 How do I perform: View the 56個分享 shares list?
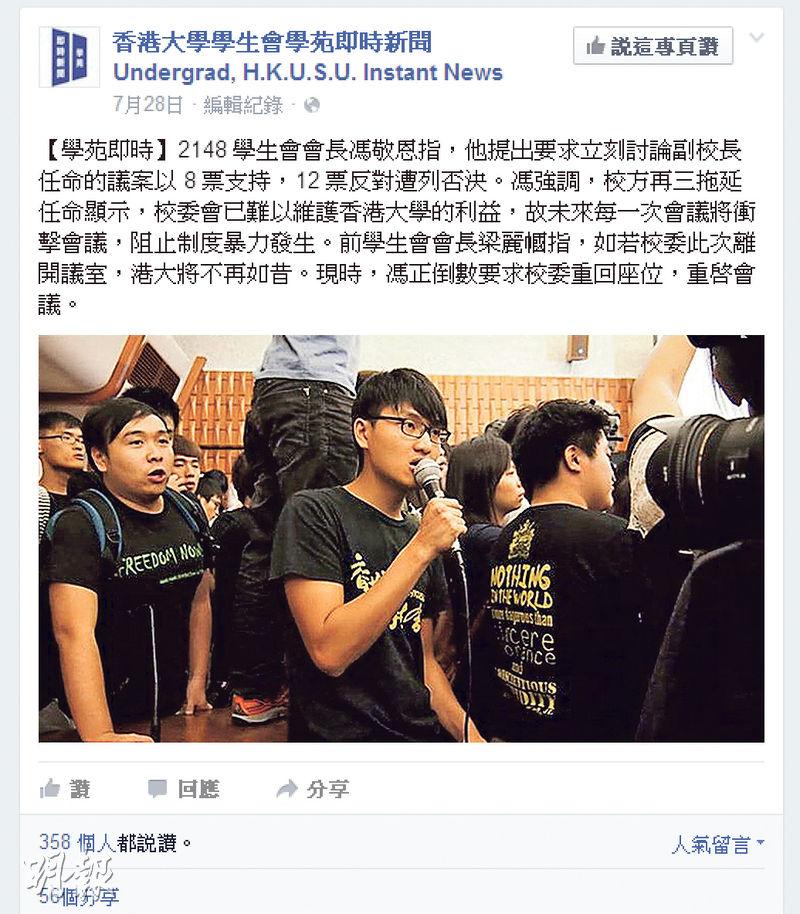(79, 897)
